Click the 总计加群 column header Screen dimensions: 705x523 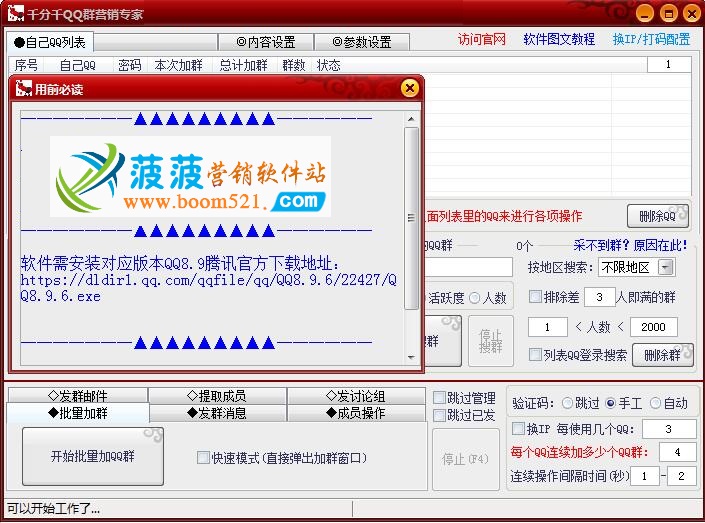(x=243, y=65)
